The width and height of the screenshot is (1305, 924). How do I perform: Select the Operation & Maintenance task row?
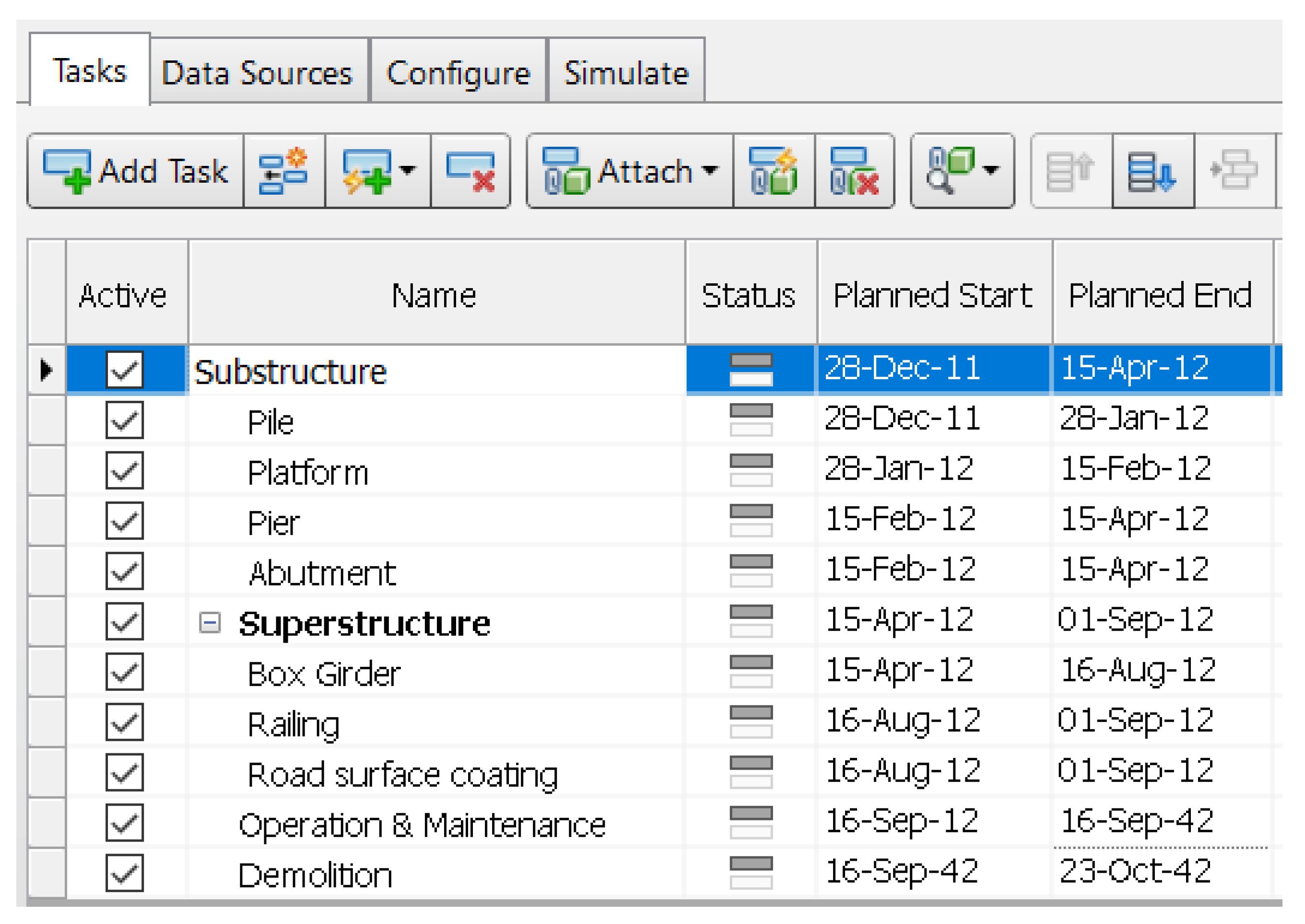421,824
